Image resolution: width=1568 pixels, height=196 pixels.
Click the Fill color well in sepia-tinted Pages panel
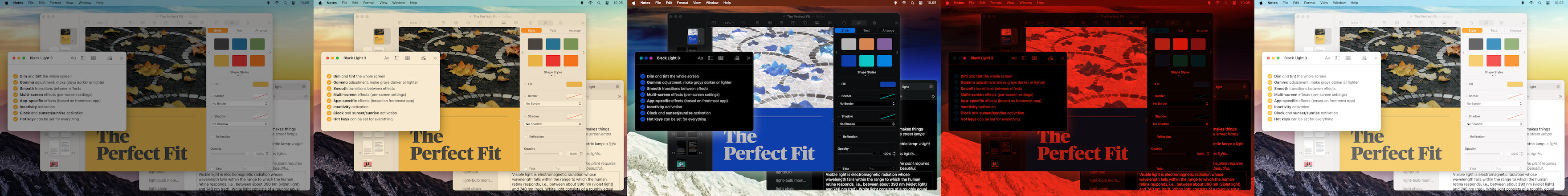pos(574,84)
